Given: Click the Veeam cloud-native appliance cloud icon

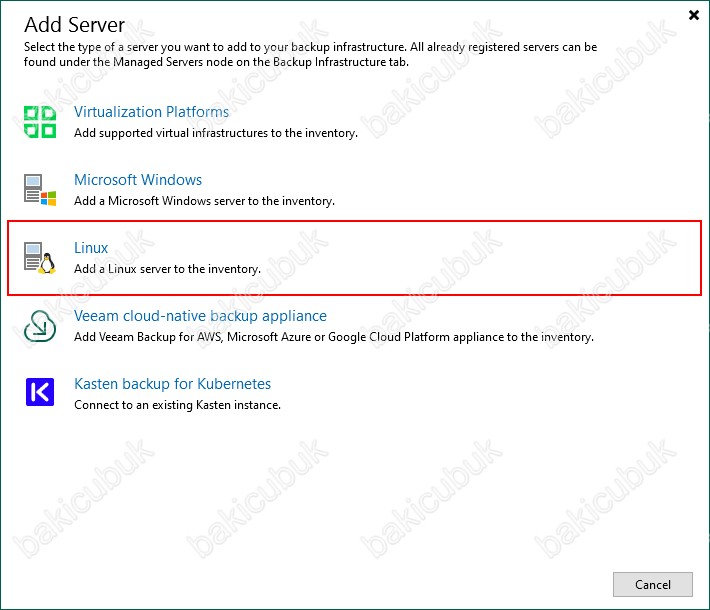Looking at the screenshot, I should (40, 326).
